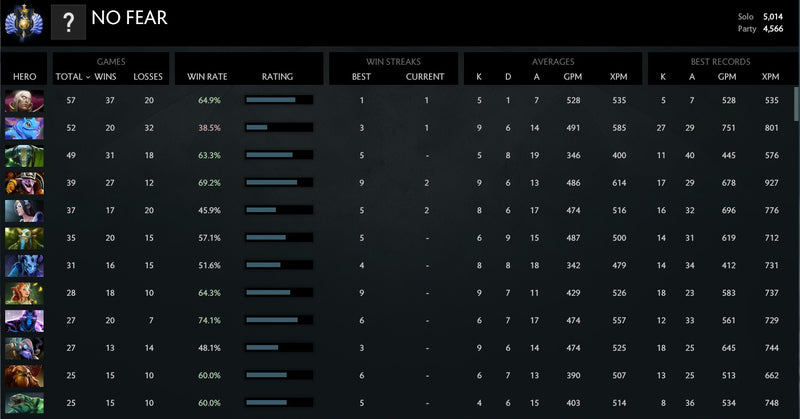Click the NO FEAR player name
Screen dimensions: 800x419
[129, 18]
